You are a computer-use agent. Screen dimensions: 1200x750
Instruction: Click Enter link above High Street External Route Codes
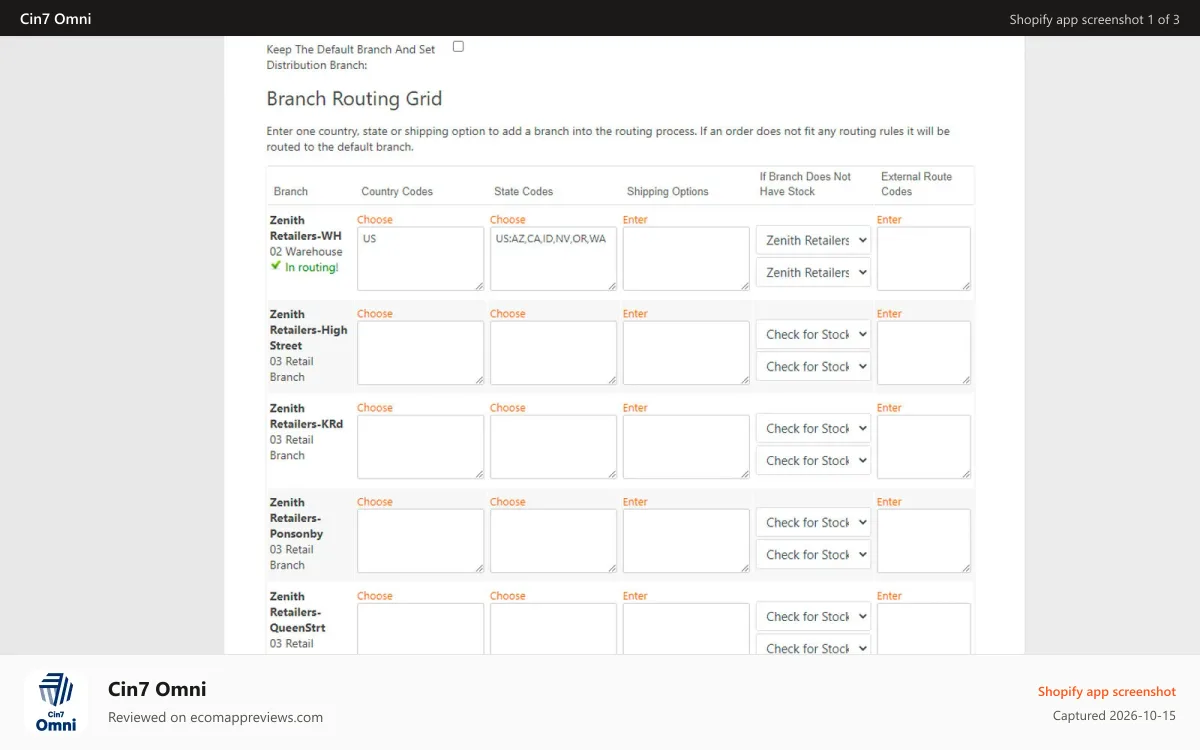click(889, 314)
